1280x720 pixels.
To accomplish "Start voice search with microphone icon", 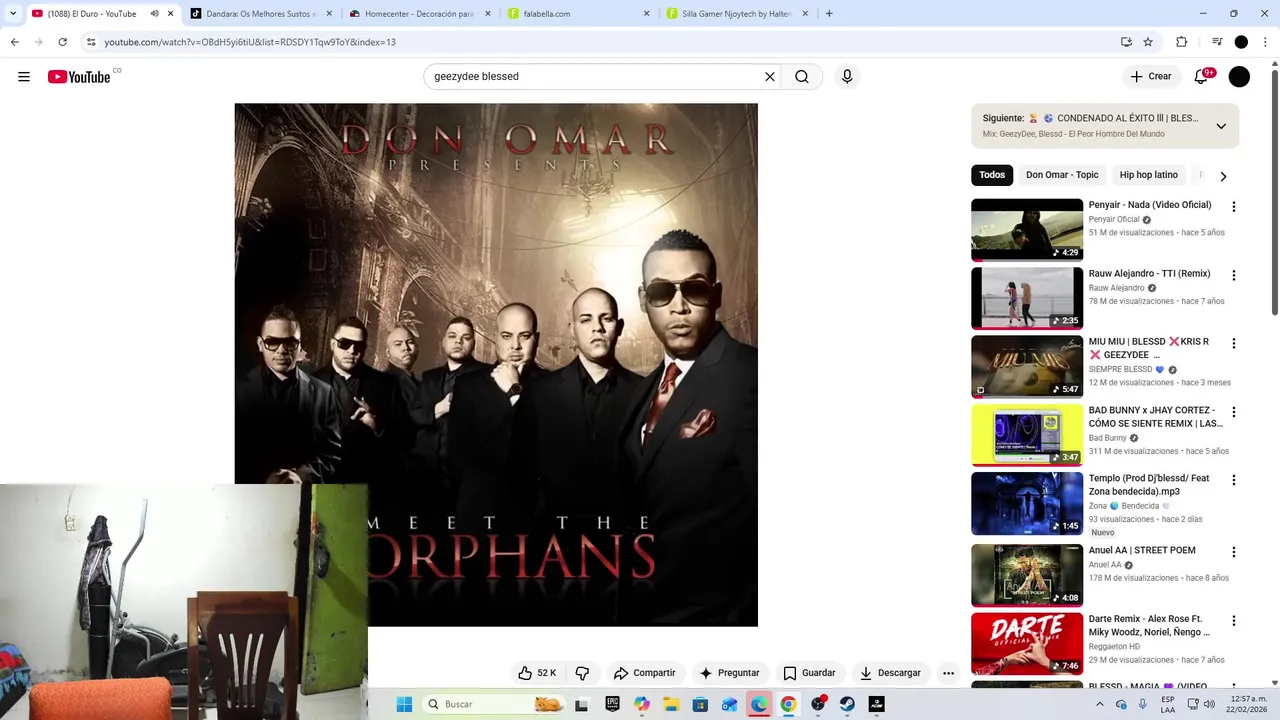I will click(847, 77).
